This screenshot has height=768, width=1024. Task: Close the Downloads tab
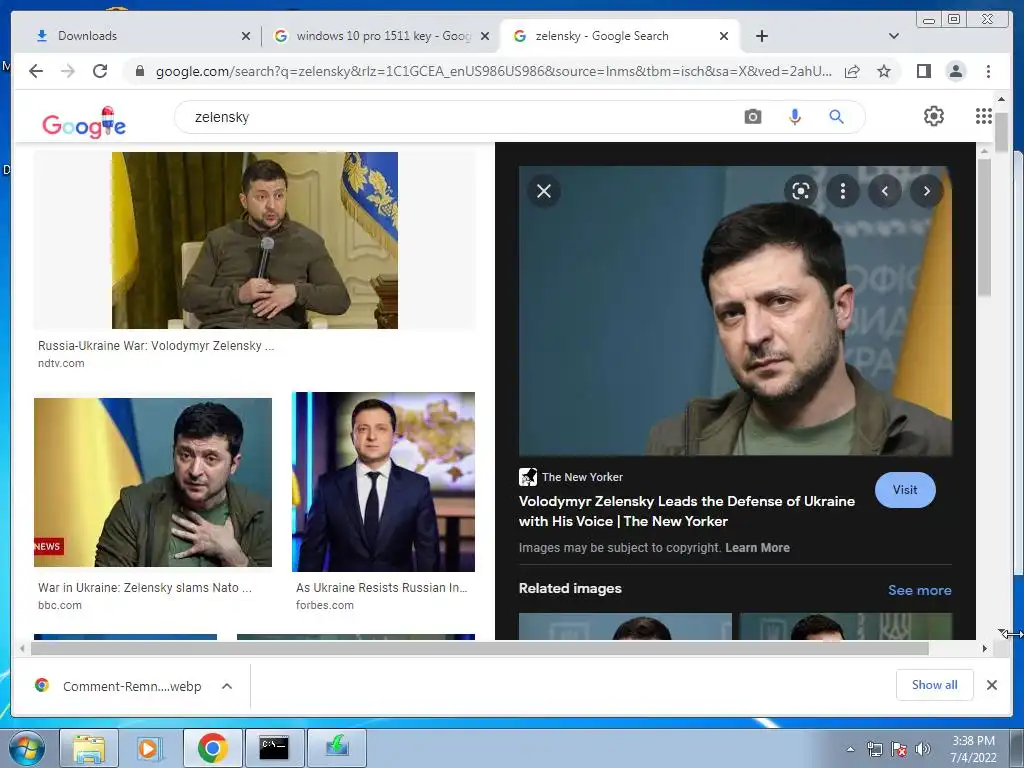click(x=246, y=36)
